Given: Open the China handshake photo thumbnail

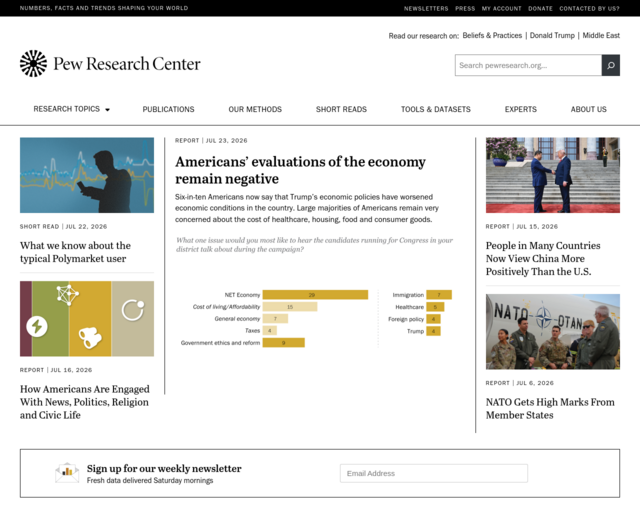Looking at the screenshot, I should tap(553, 175).
